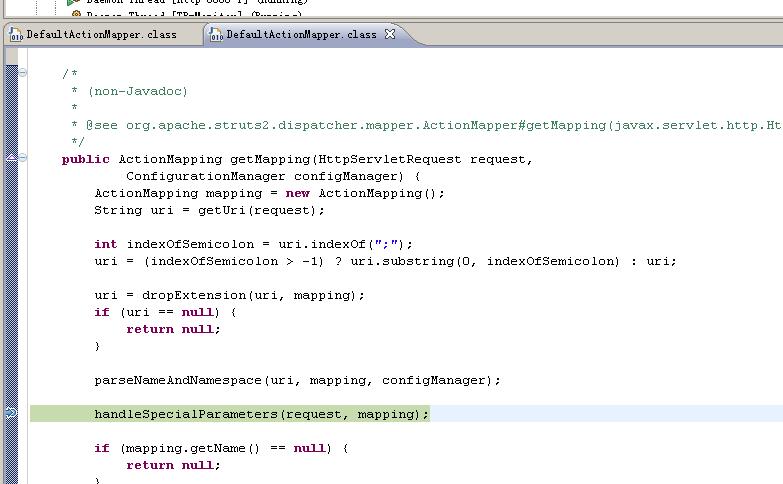Click the blue ruler next to the uri == null check
The width and height of the screenshot is (783, 484).
(x=11, y=312)
